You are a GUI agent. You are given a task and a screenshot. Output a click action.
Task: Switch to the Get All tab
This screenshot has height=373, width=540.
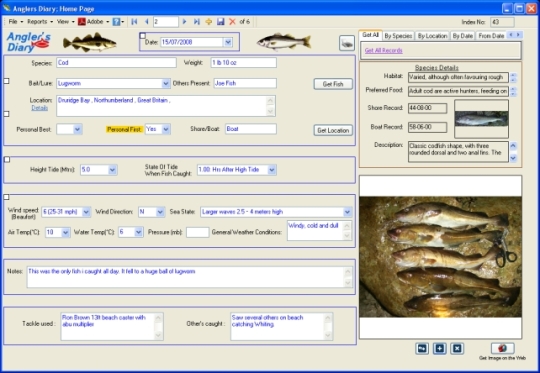pos(370,35)
